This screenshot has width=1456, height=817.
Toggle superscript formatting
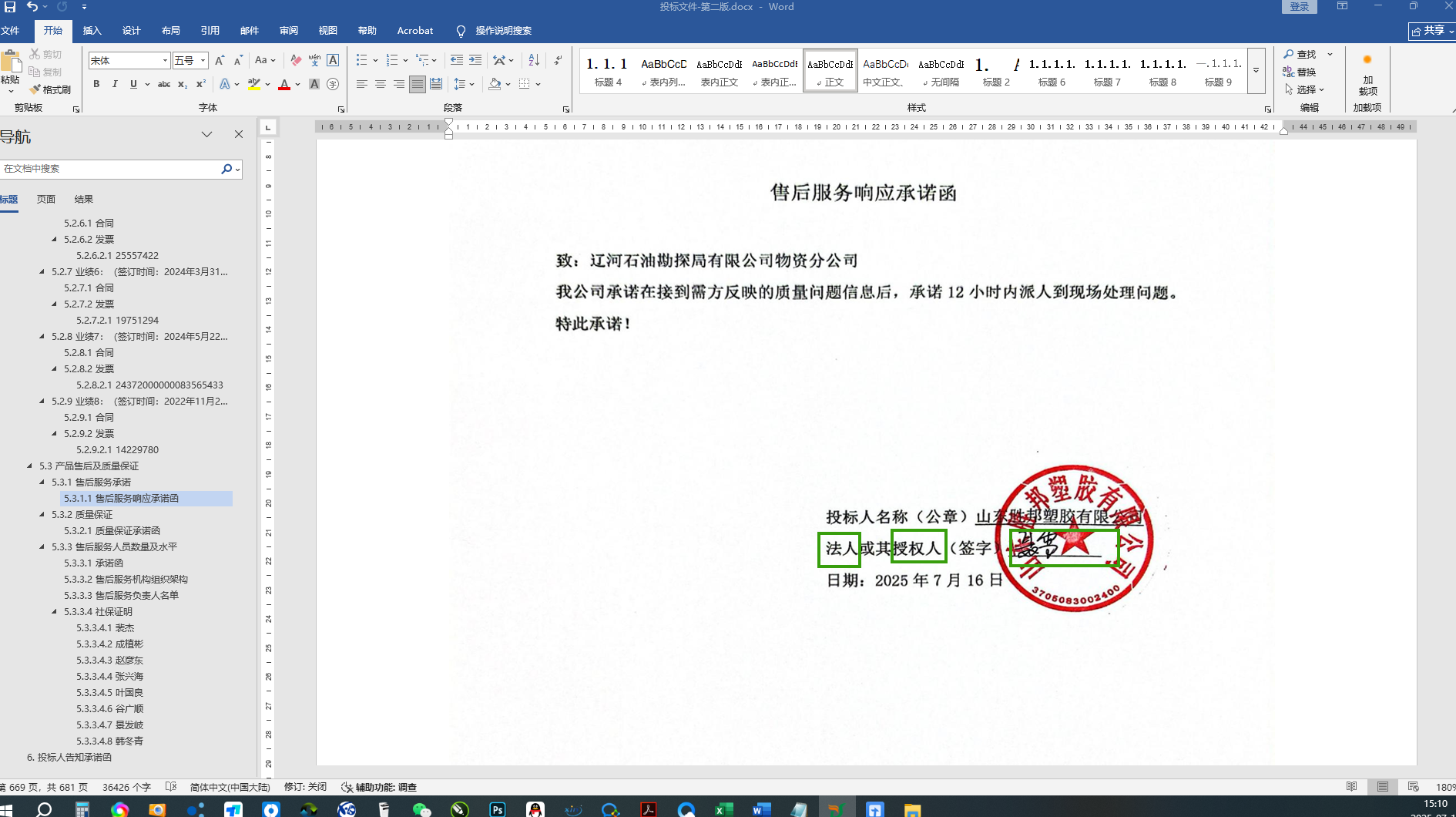pos(201,84)
